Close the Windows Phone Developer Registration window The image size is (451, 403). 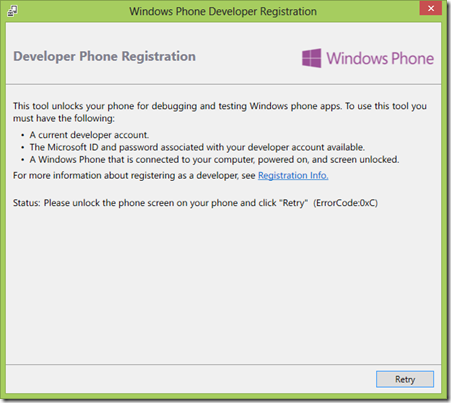click(431, 8)
